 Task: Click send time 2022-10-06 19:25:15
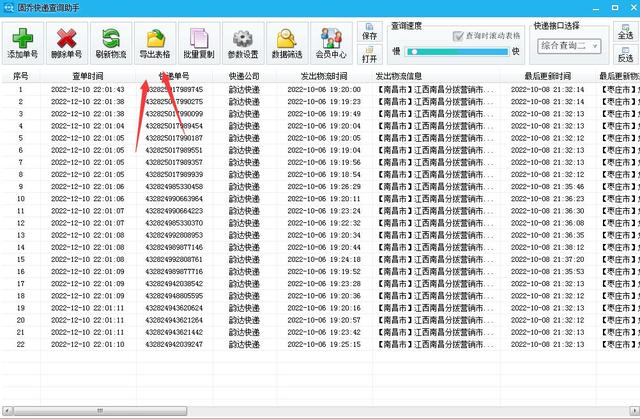point(324,344)
